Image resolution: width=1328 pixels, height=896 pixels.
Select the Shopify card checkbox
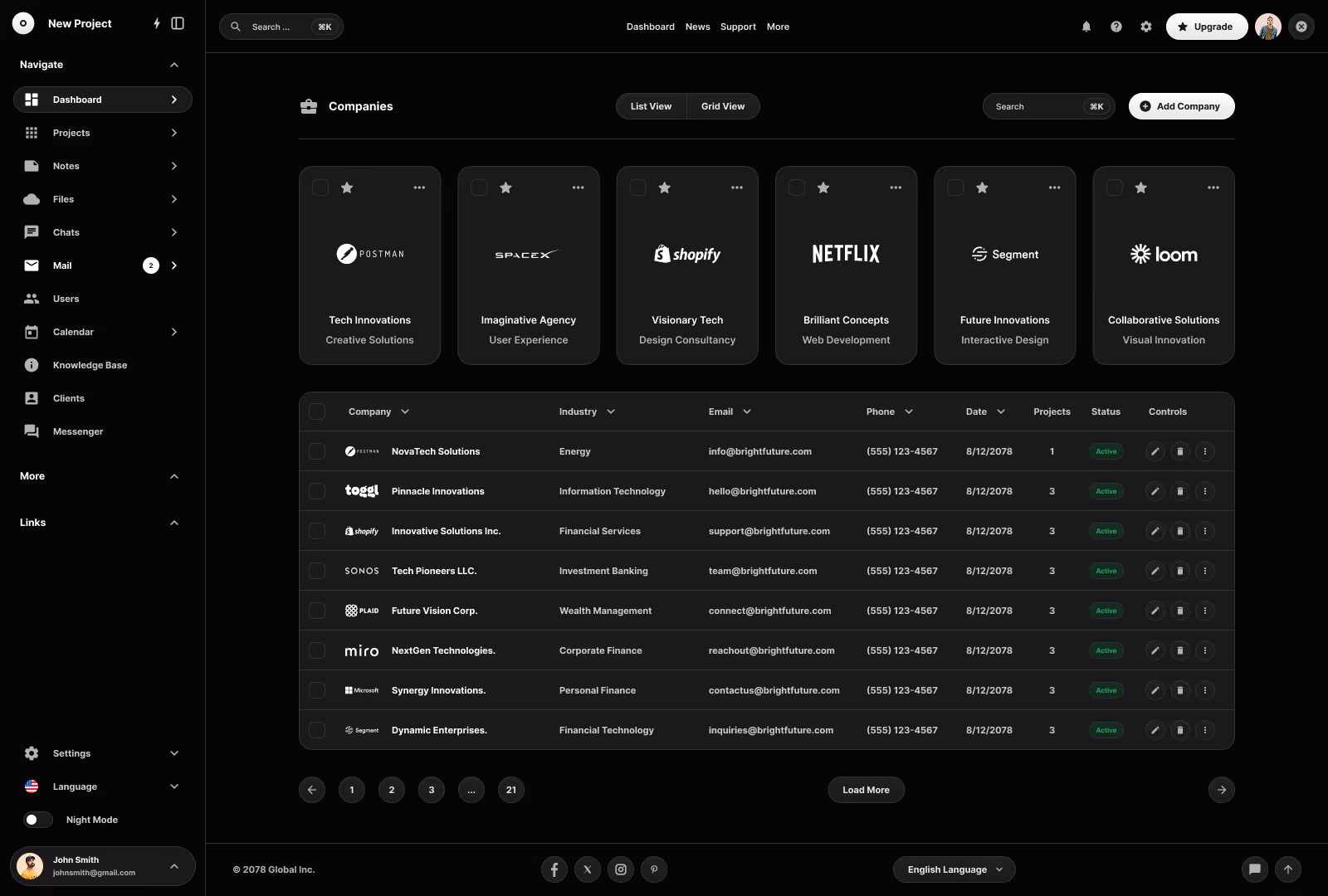pyautogui.click(x=638, y=187)
